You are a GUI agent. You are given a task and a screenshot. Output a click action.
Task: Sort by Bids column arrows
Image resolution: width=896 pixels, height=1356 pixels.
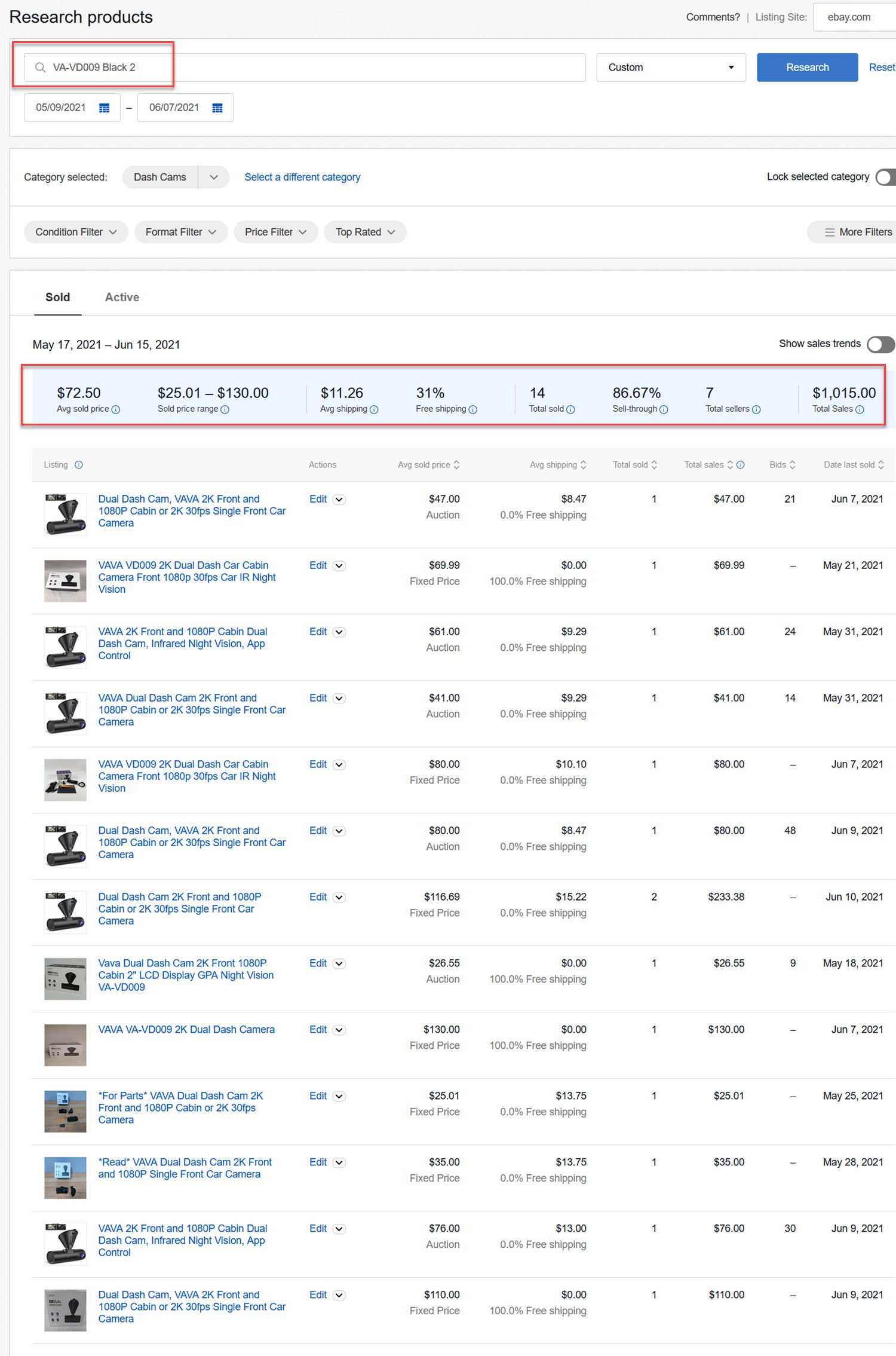tap(793, 465)
